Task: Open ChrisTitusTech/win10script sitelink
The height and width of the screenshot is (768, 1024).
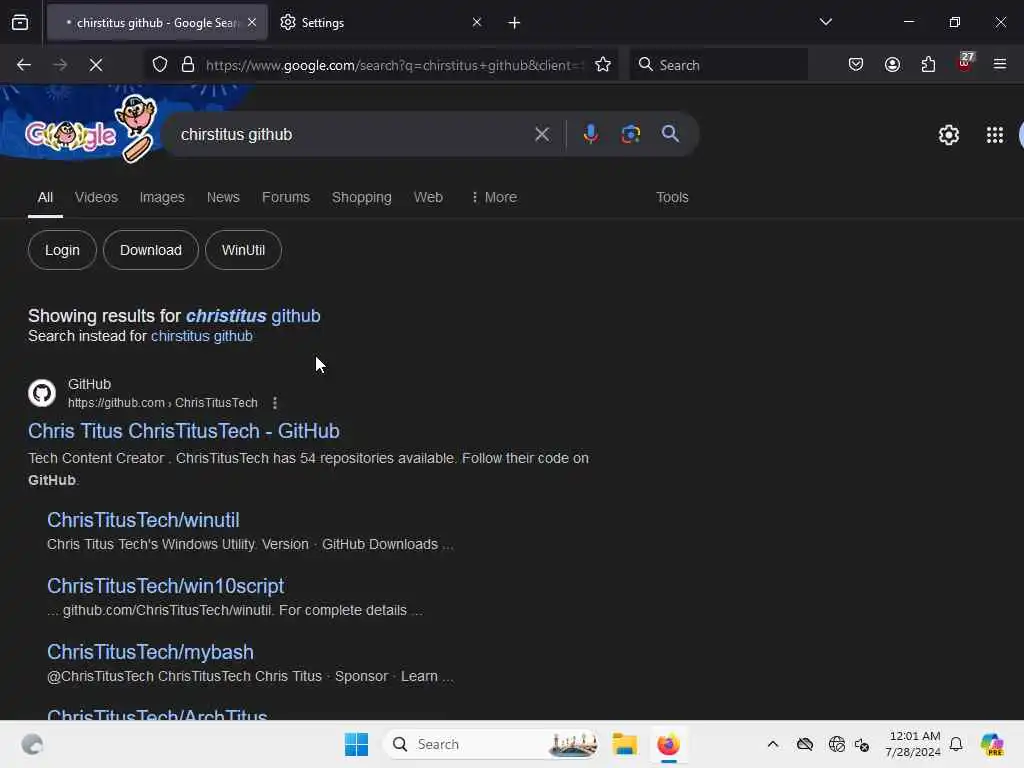Action: pos(165,586)
